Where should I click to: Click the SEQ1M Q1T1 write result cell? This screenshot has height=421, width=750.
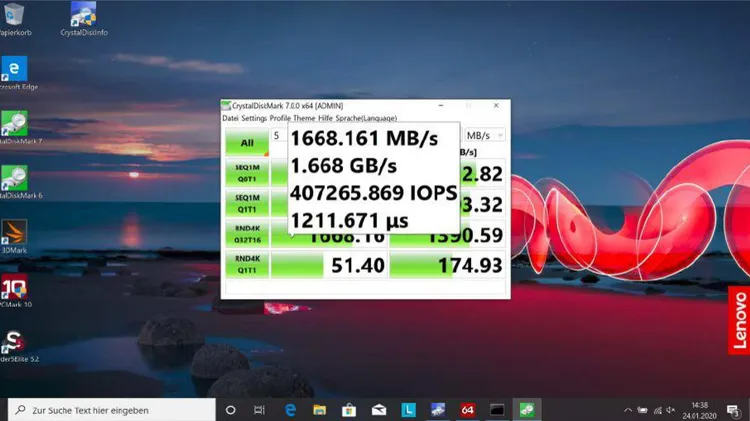[482, 203]
